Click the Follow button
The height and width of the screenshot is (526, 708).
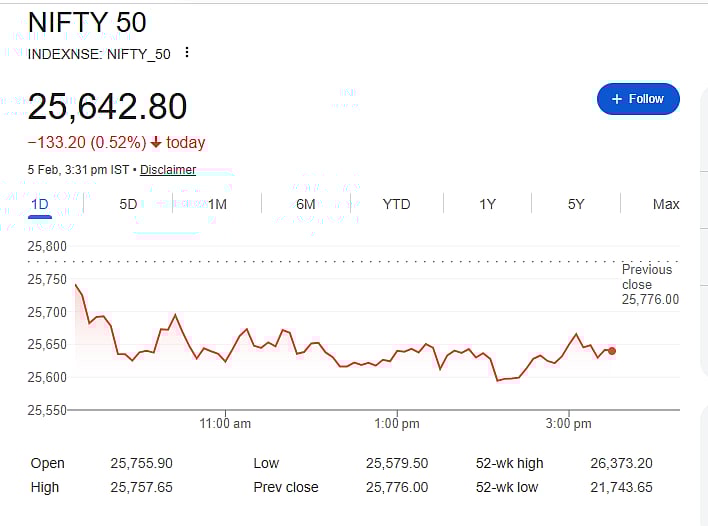(x=638, y=99)
